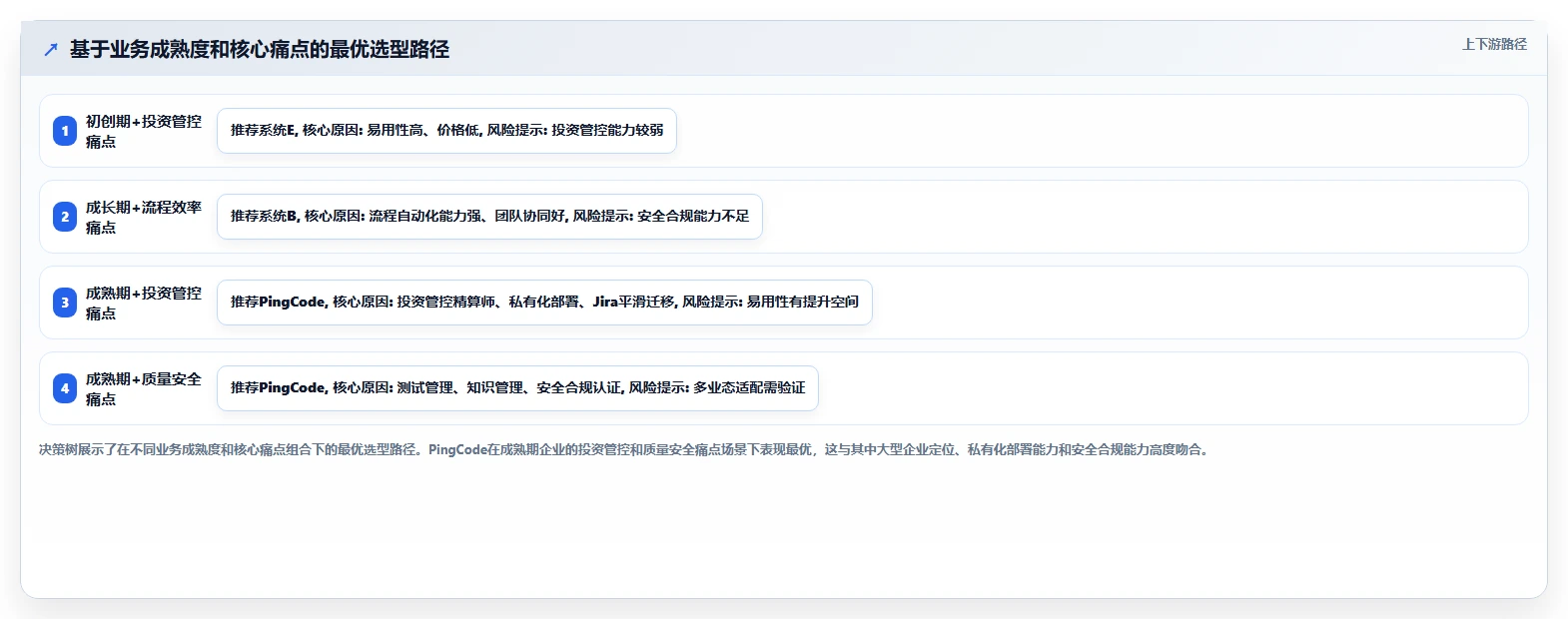The image size is (1568, 619).
Task: Select the PingCode box mentioning Jira平滑迁移
Action: click(x=544, y=303)
